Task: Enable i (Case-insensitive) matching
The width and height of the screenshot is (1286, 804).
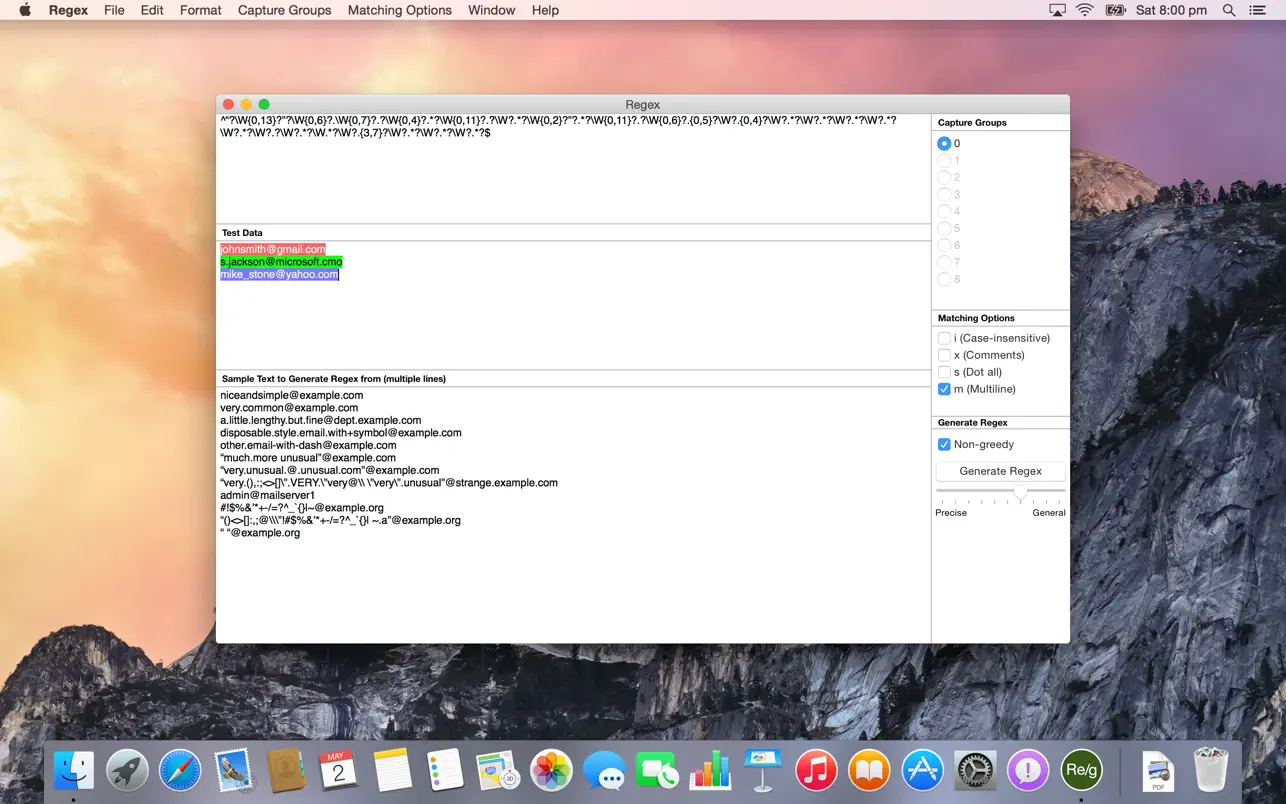Action: coord(944,338)
